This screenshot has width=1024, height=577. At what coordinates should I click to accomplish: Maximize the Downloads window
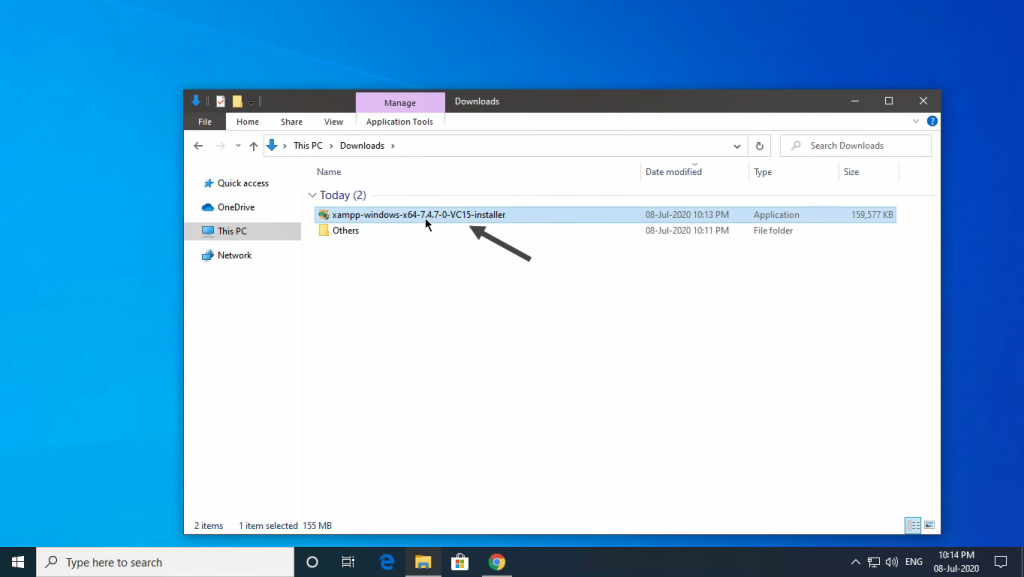889,101
